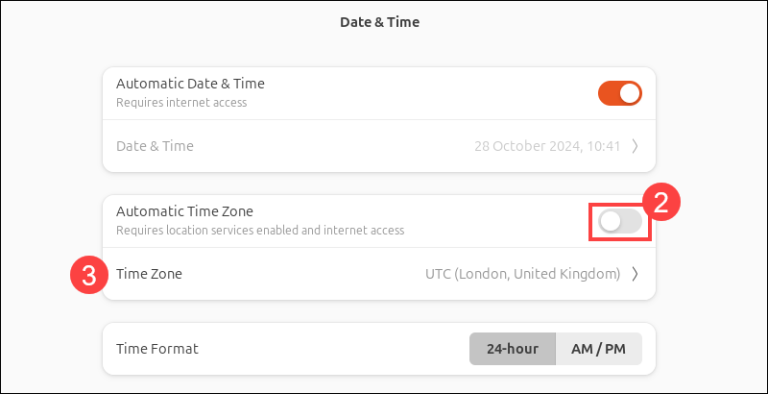This screenshot has height=394, width=768.
Task: Click the Time Zone row label text
Action: [149, 274]
